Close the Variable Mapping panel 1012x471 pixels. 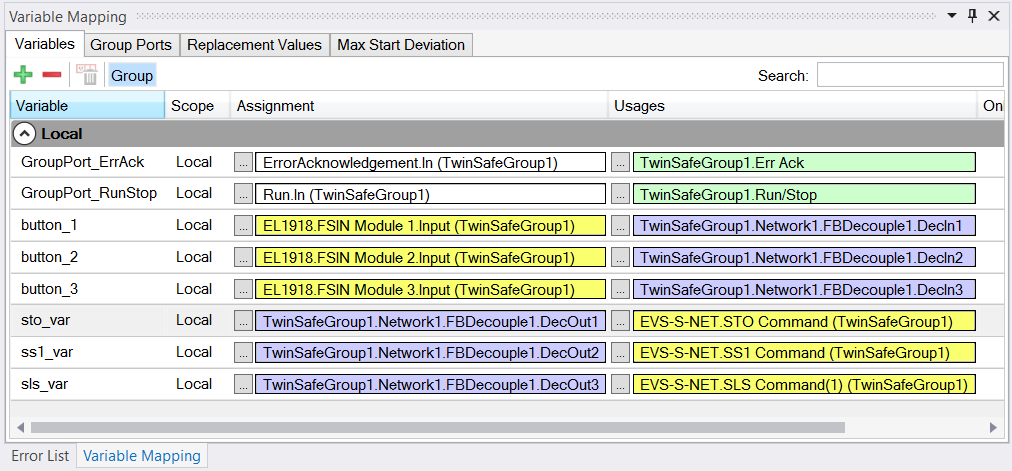pyautogui.click(x=994, y=16)
